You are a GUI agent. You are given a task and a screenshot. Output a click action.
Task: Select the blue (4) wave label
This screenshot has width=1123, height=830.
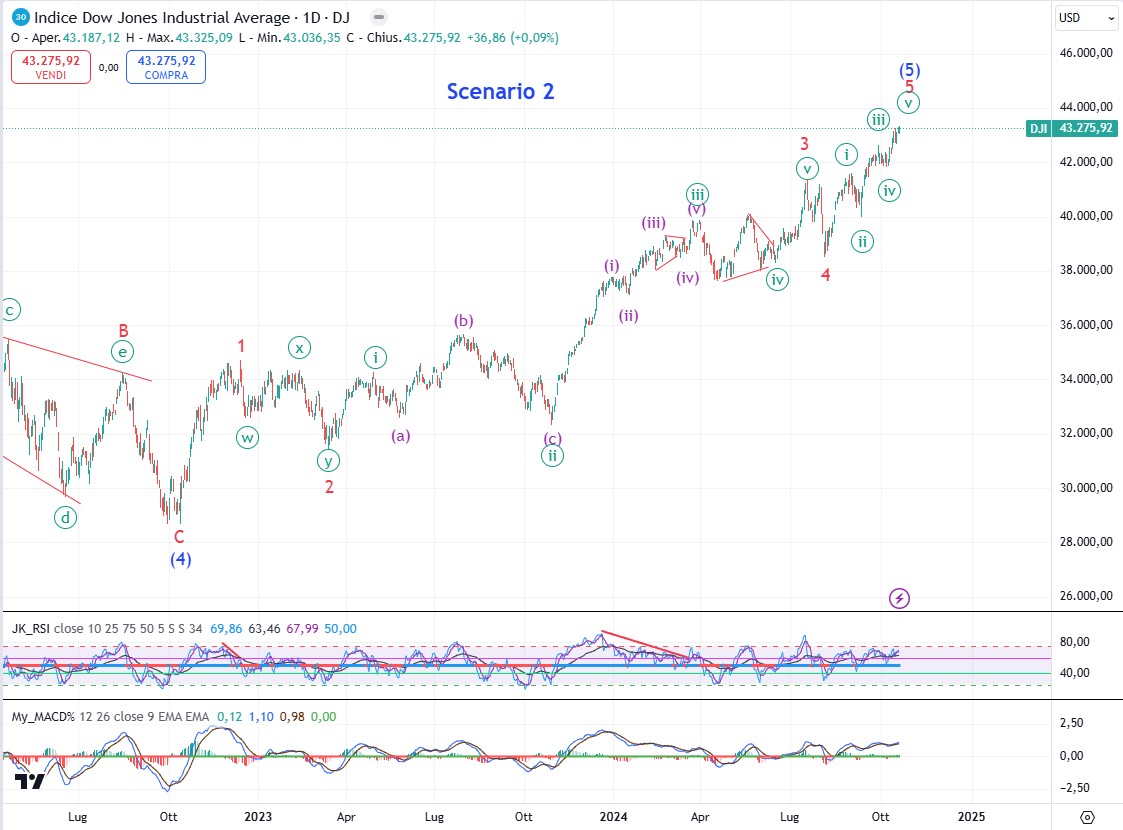pyautogui.click(x=180, y=559)
